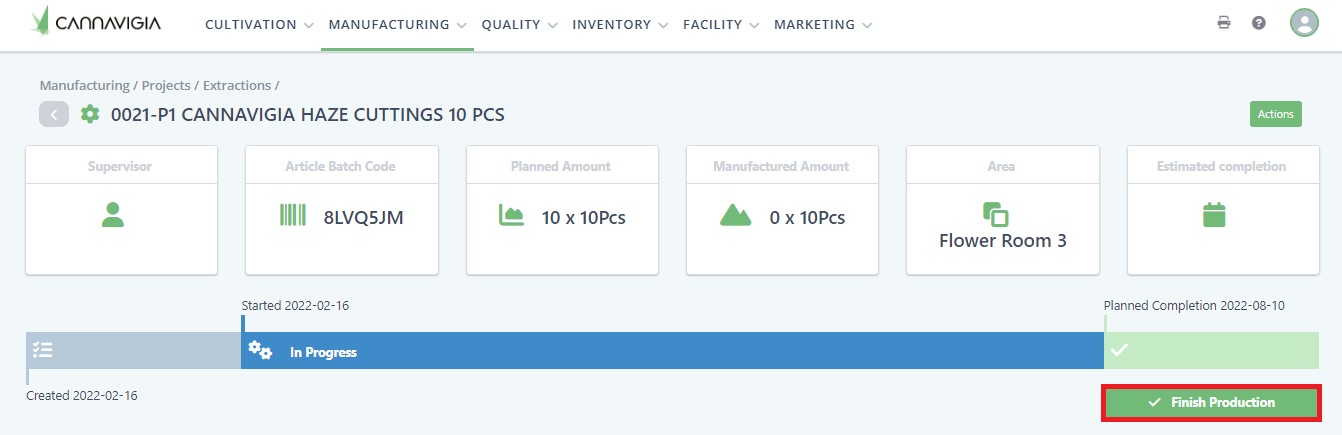Expand the Inventory dropdown menu
This screenshot has width=1342, height=435.
pyautogui.click(x=619, y=25)
